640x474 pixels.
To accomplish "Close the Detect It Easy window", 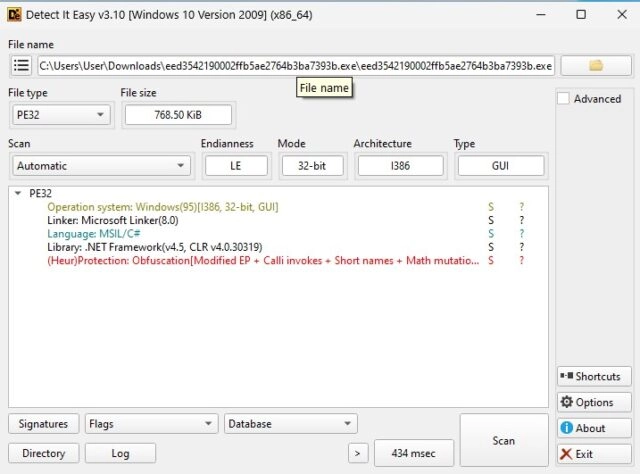I will click(622, 15).
